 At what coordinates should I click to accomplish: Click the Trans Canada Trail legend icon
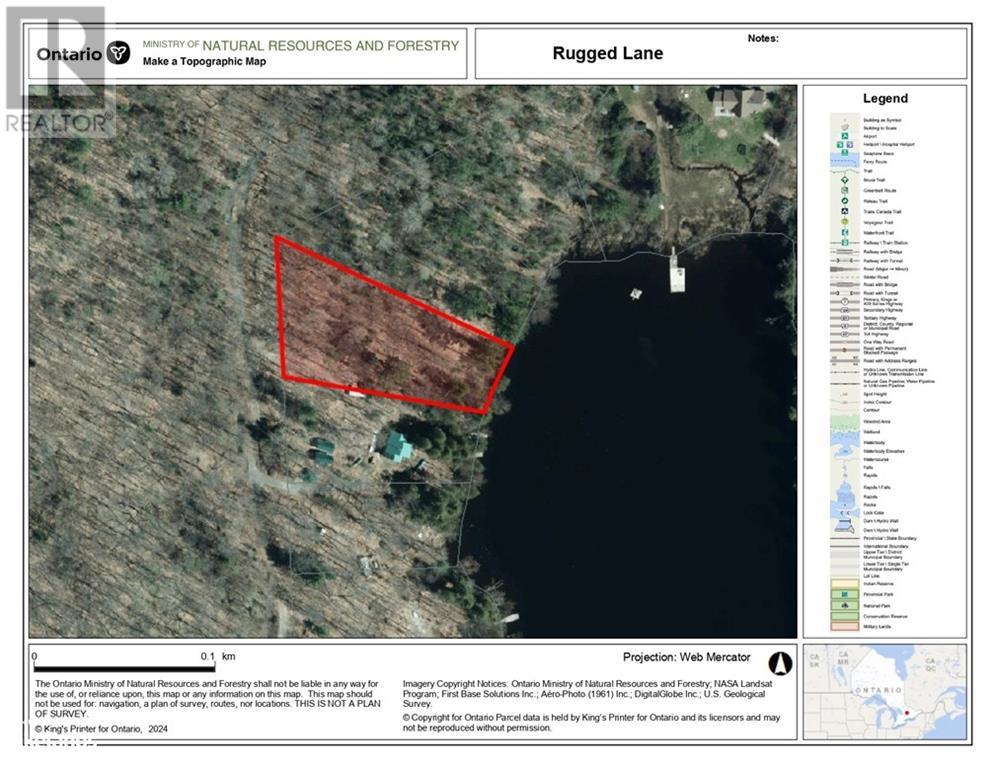tap(844, 212)
